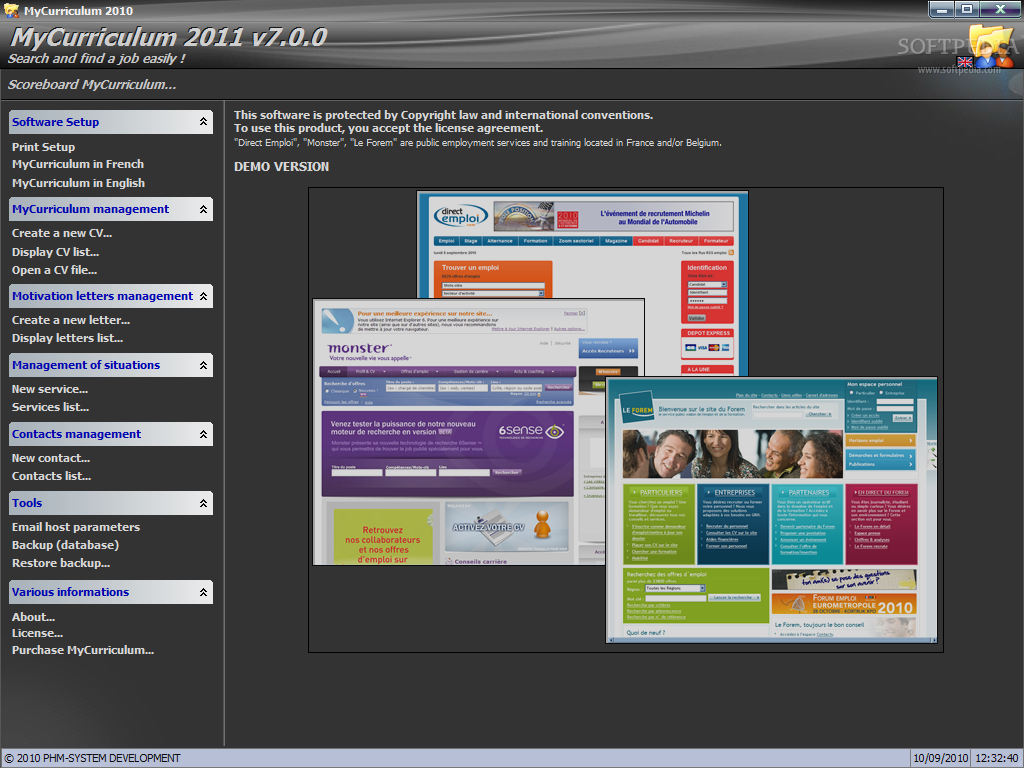The height and width of the screenshot is (768, 1024).
Task: Click the DEMO VERSION label
Action: pyautogui.click(x=281, y=167)
